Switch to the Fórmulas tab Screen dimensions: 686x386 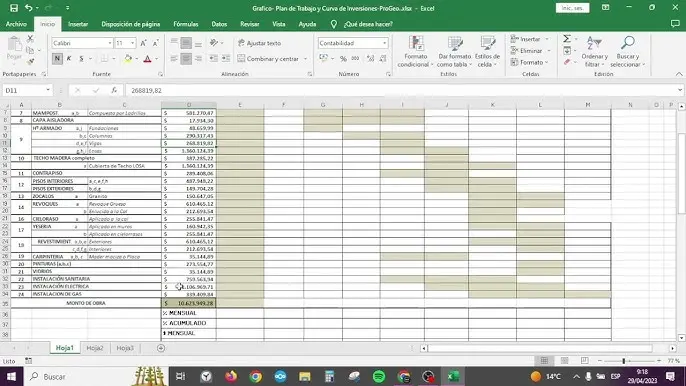pyautogui.click(x=186, y=24)
